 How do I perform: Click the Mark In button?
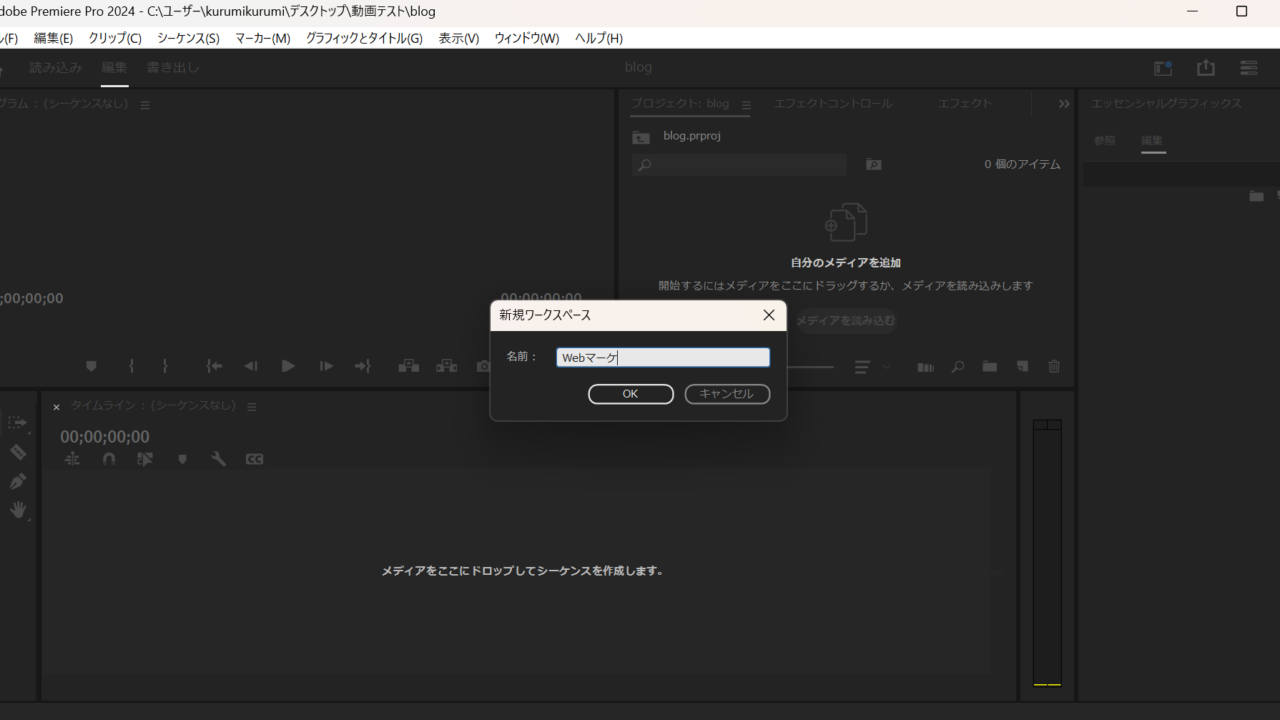coord(131,367)
